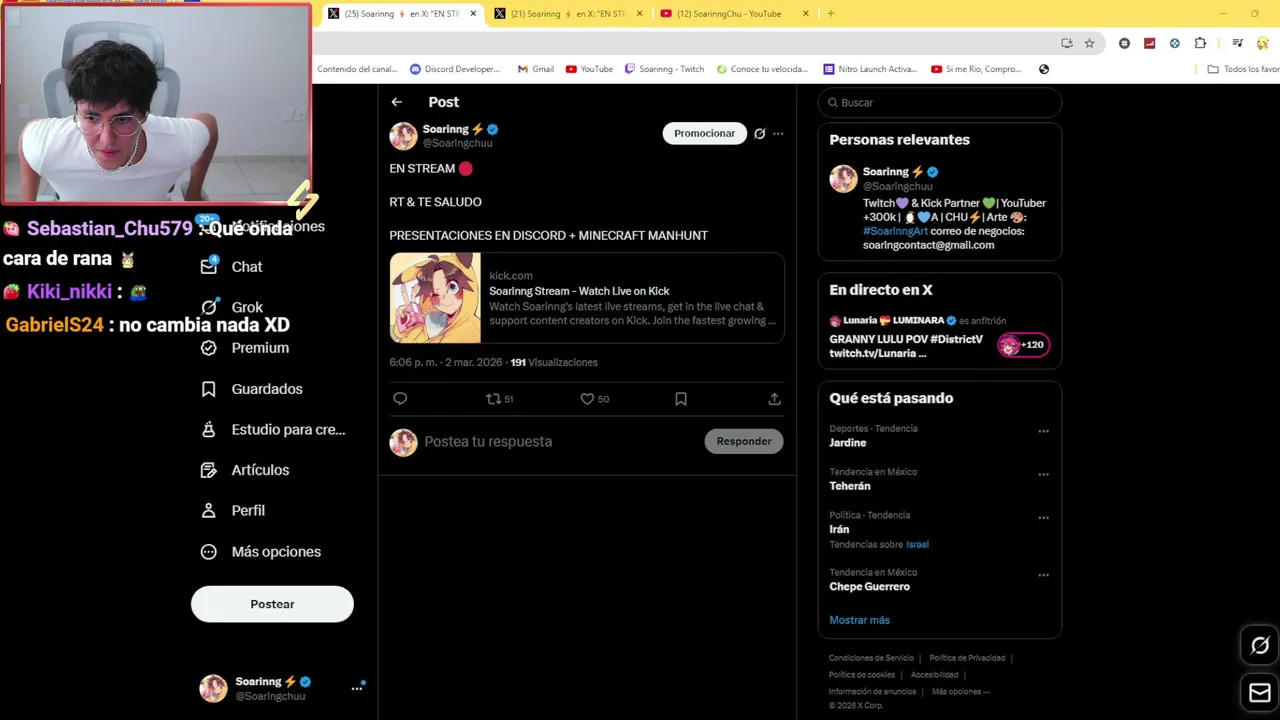Viewport: 1280px width, 720px height.
Task: Click the +120 live listeners badge
Action: coord(1022,345)
